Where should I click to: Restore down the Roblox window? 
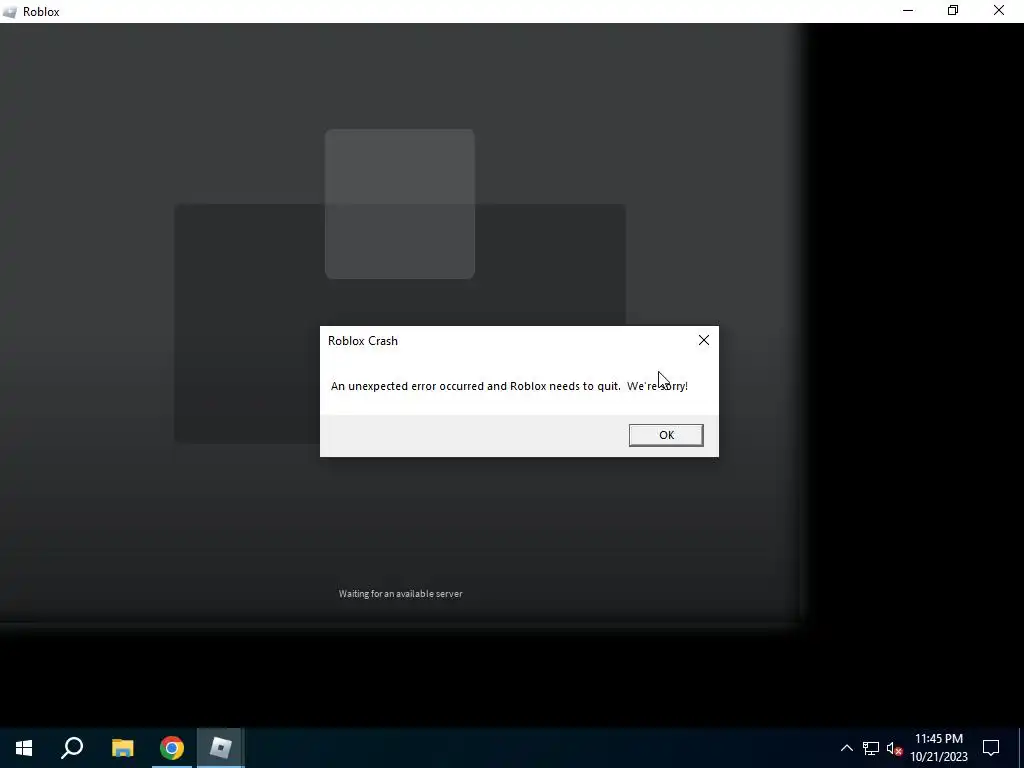pyautogui.click(x=953, y=11)
